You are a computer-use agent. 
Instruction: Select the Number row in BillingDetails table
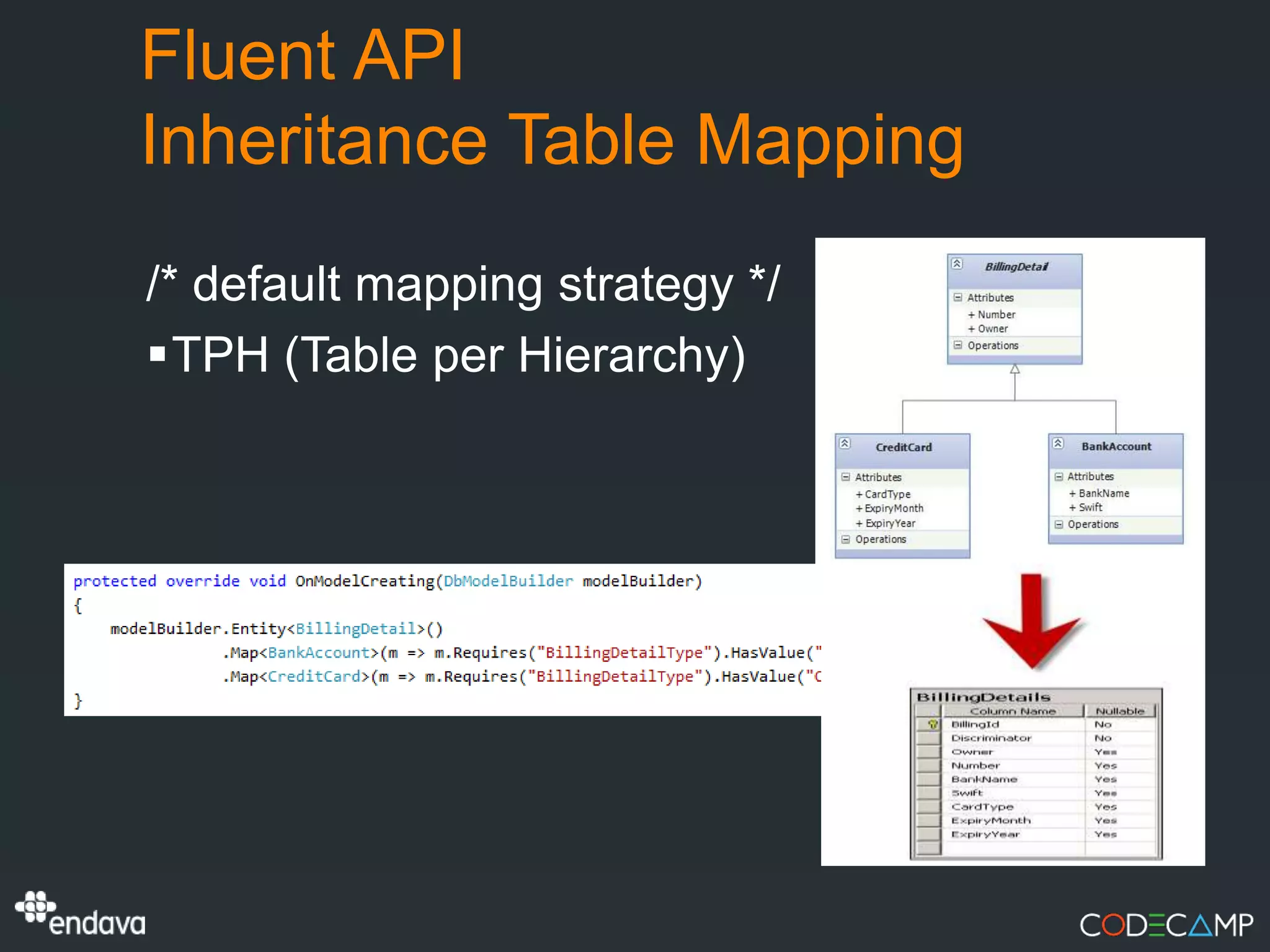click(x=1036, y=766)
